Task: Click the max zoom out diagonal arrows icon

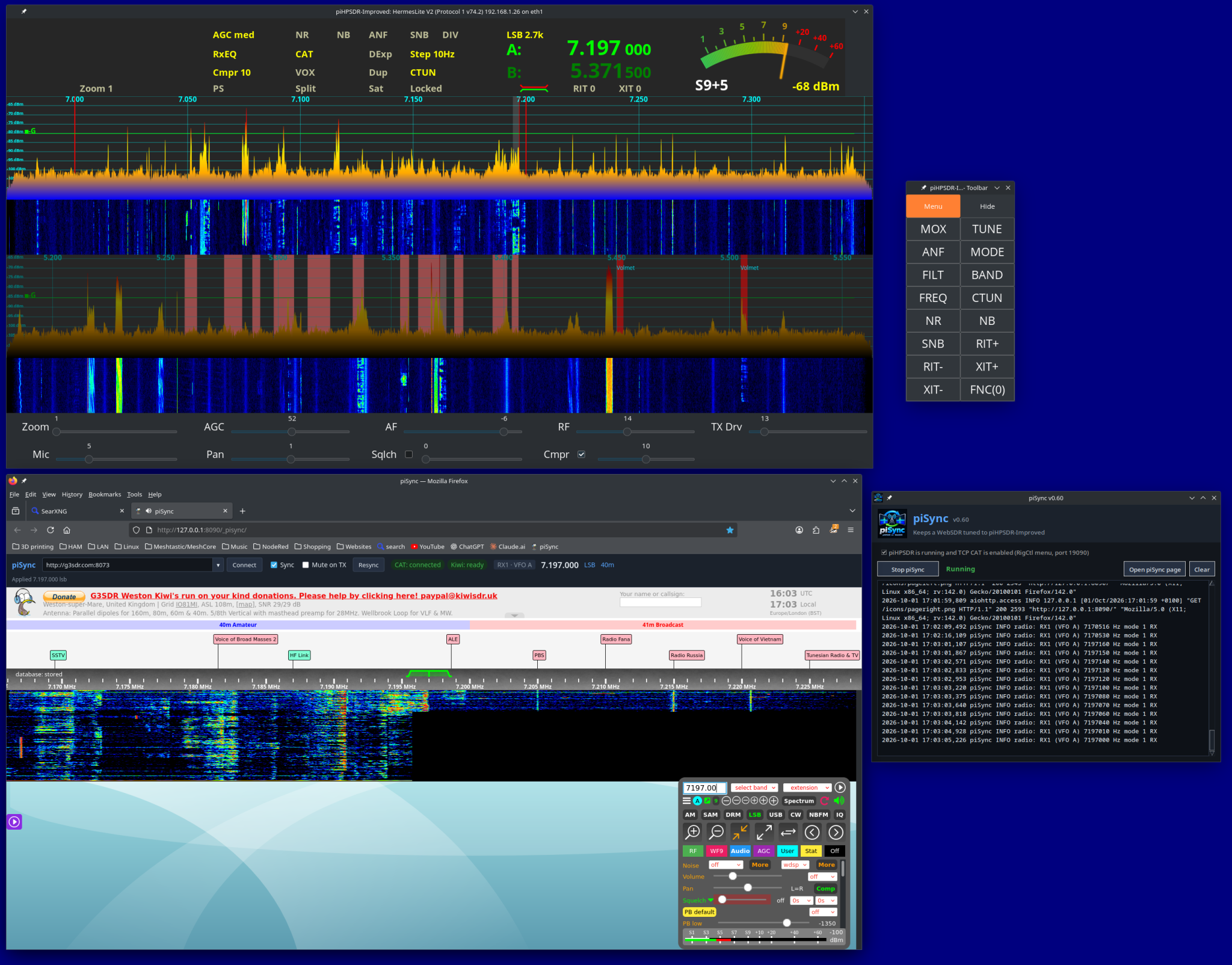Action: click(764, 832)
